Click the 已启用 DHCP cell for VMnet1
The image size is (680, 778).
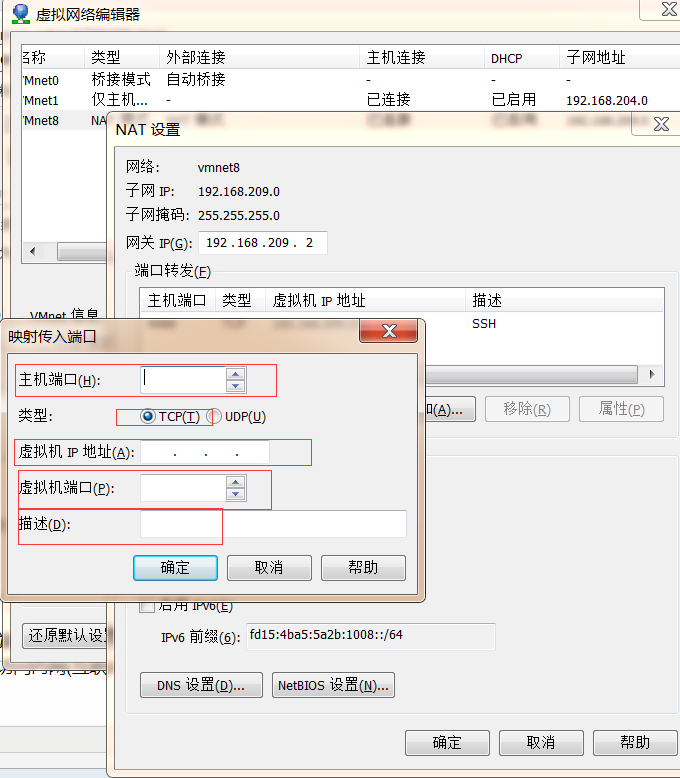pyautogui.click(x=514, y=100)
